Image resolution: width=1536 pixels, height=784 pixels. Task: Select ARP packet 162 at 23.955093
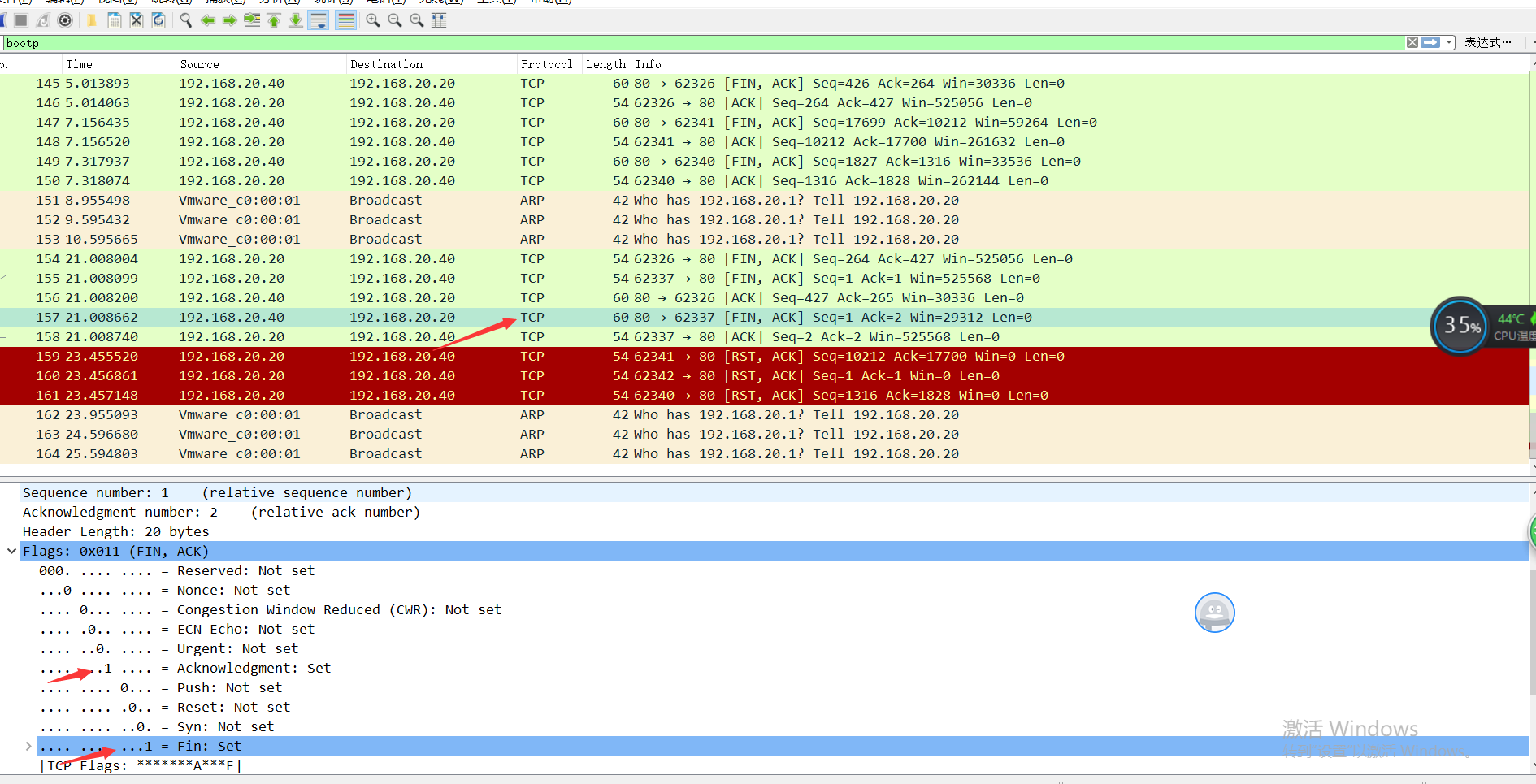(764, 414)
